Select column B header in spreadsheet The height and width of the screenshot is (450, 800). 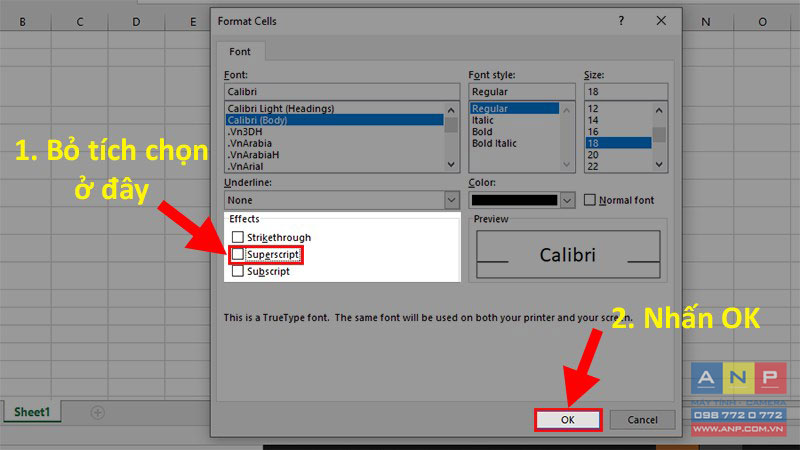(23, 22)
